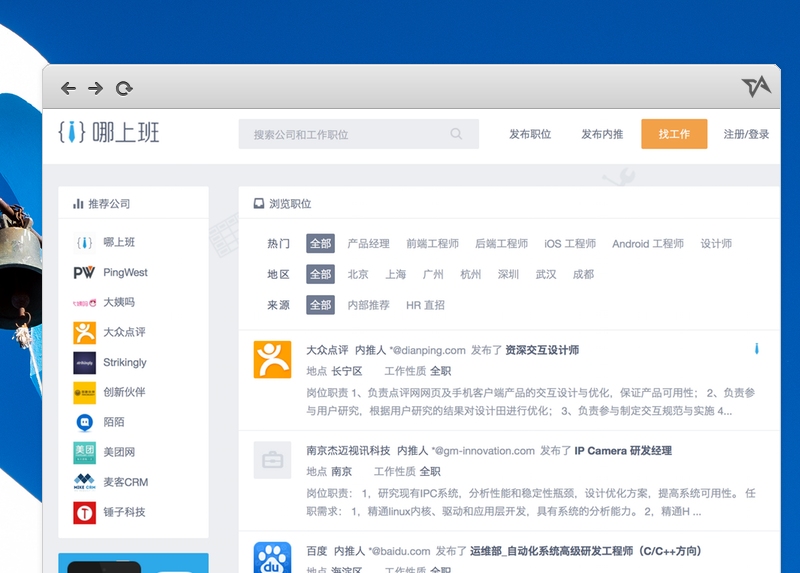Select 全部 in the 来源 filter row
Screen dimensions: 800x573
[x=320, y=305]
